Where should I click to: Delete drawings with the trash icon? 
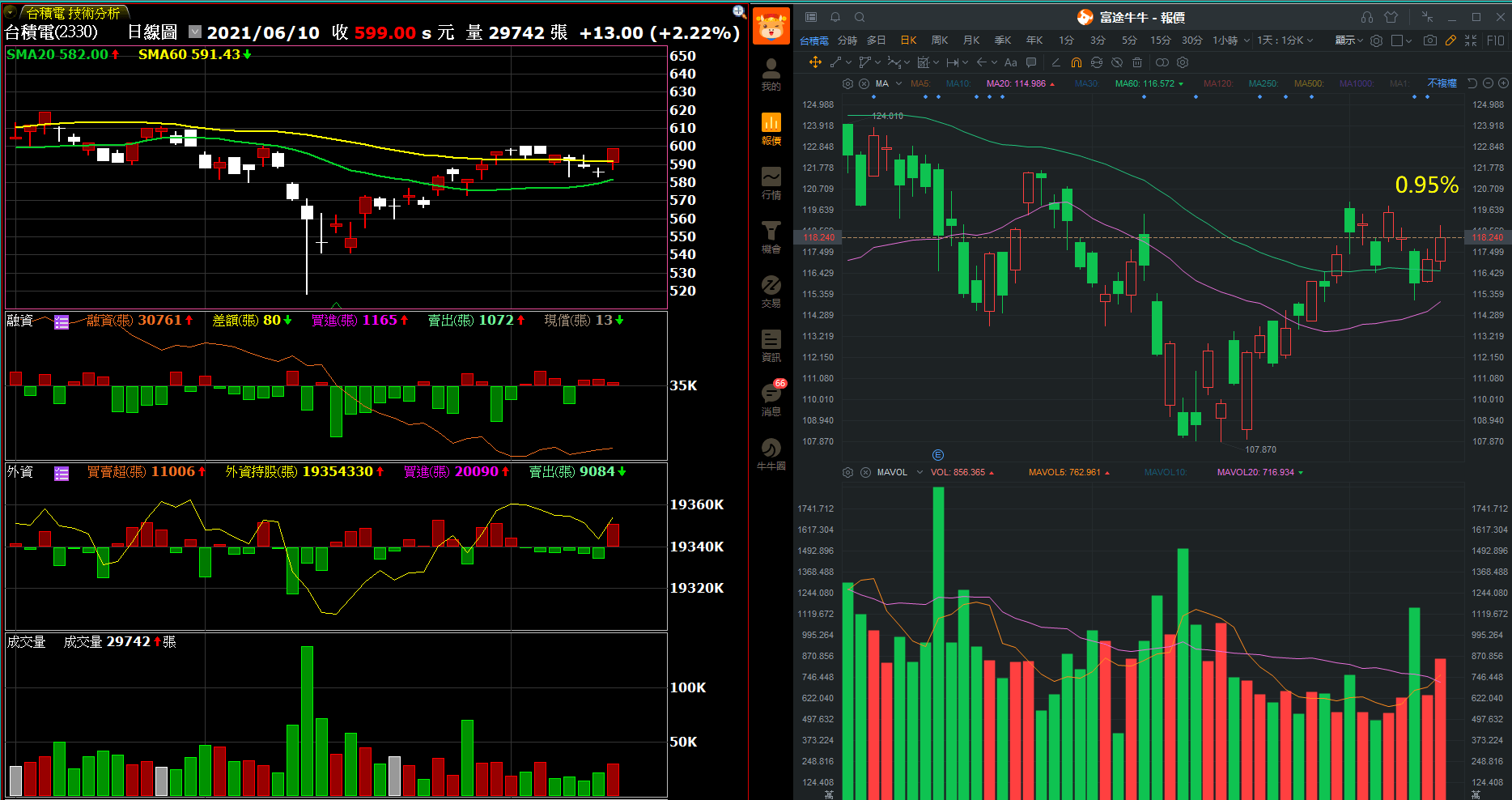(1137, 62)
